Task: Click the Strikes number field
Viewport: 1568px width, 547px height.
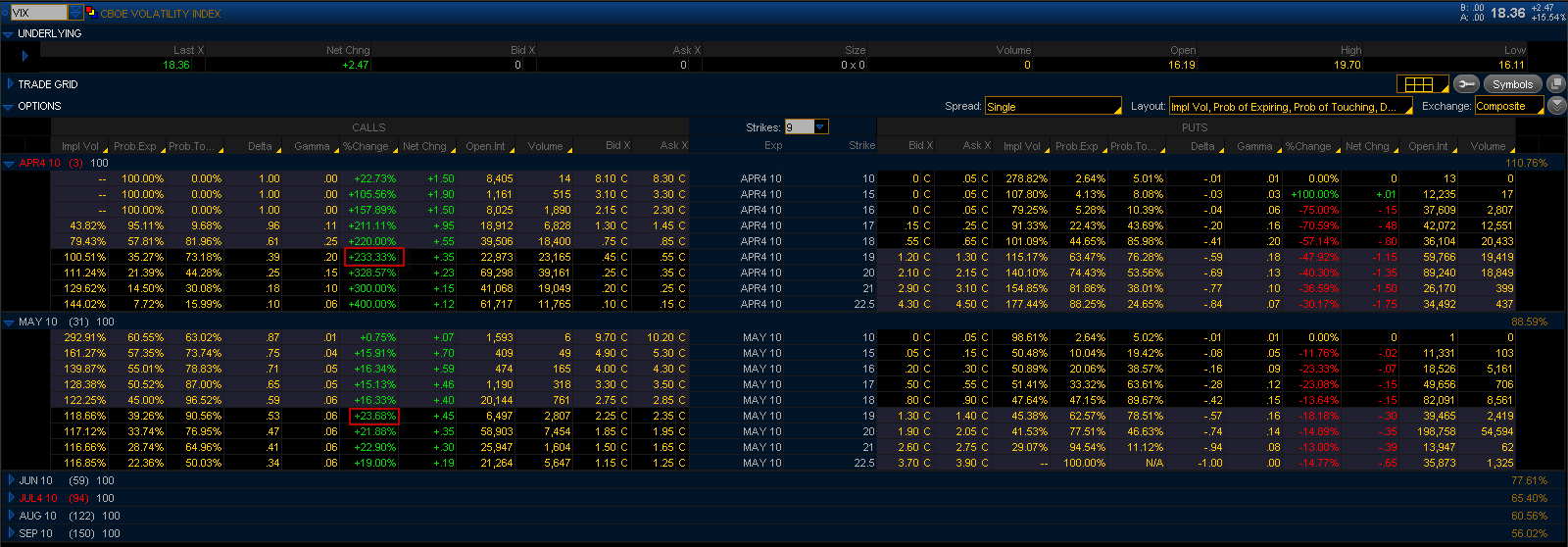Action: coord(799,126)
